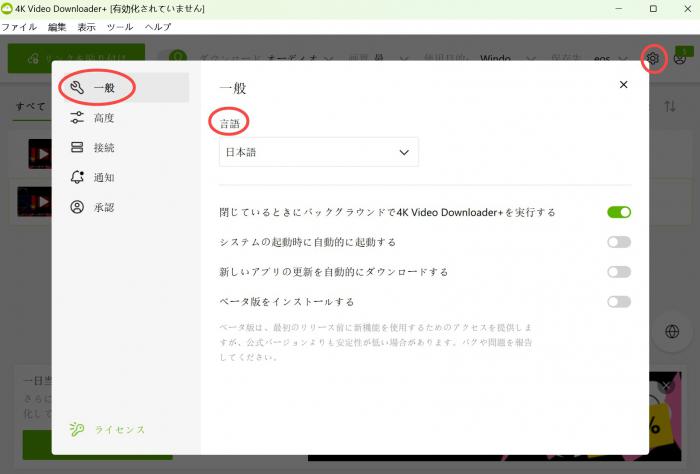Screen dimensions: 700x474
Task: Enable installing beta versions toggle
Action: coord(619,302)
